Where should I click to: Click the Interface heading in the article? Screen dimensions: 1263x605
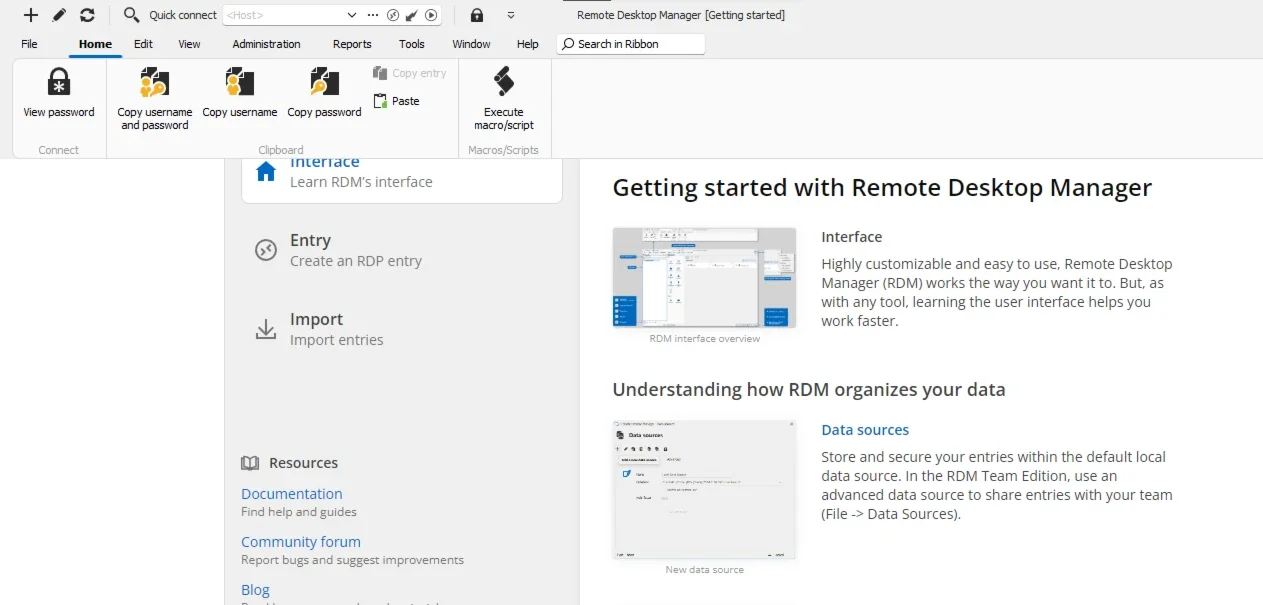pyautogui.click(x=852, y=237)
